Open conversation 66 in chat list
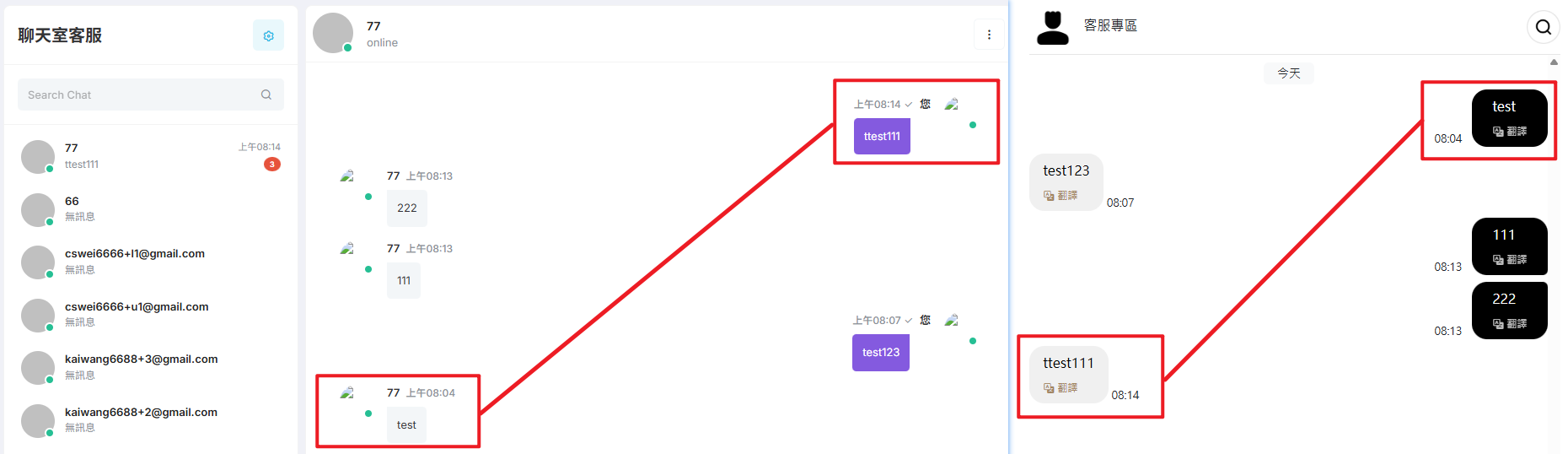The image size is (1568, 454). tap(151, 209)
